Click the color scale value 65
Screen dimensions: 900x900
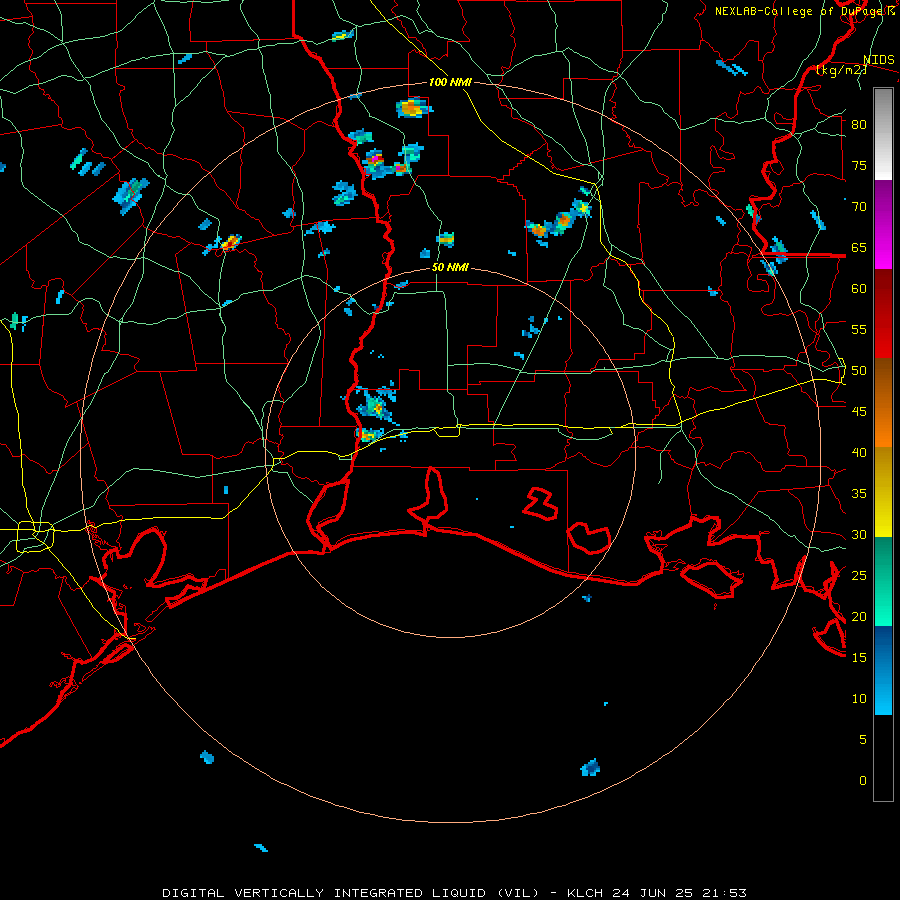859,248
